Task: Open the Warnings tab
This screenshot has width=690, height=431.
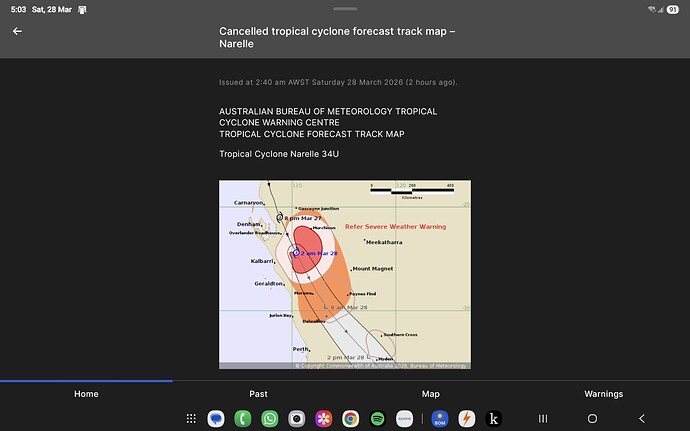Action: (603, 394)
